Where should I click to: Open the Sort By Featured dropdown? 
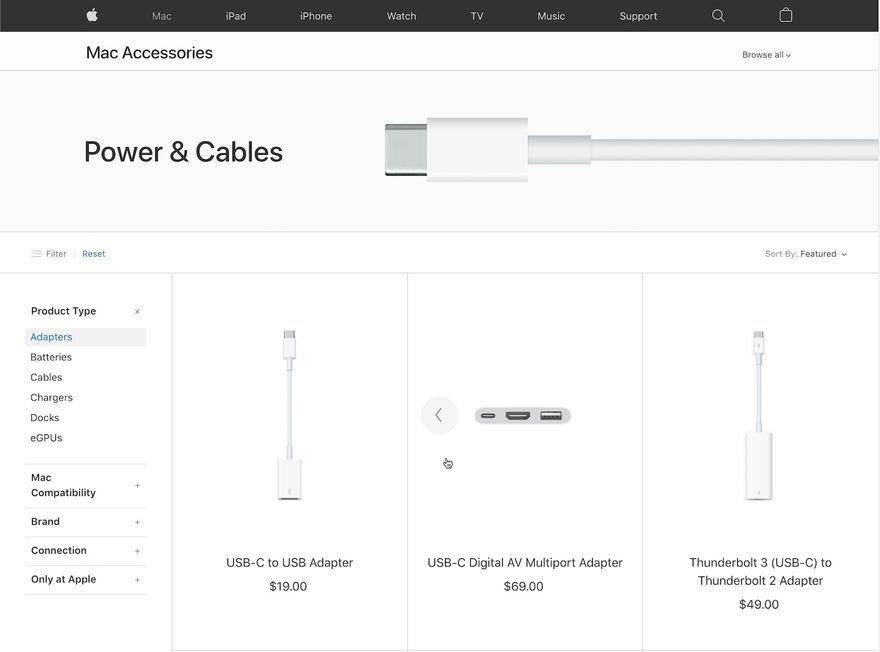click(806, 254)
